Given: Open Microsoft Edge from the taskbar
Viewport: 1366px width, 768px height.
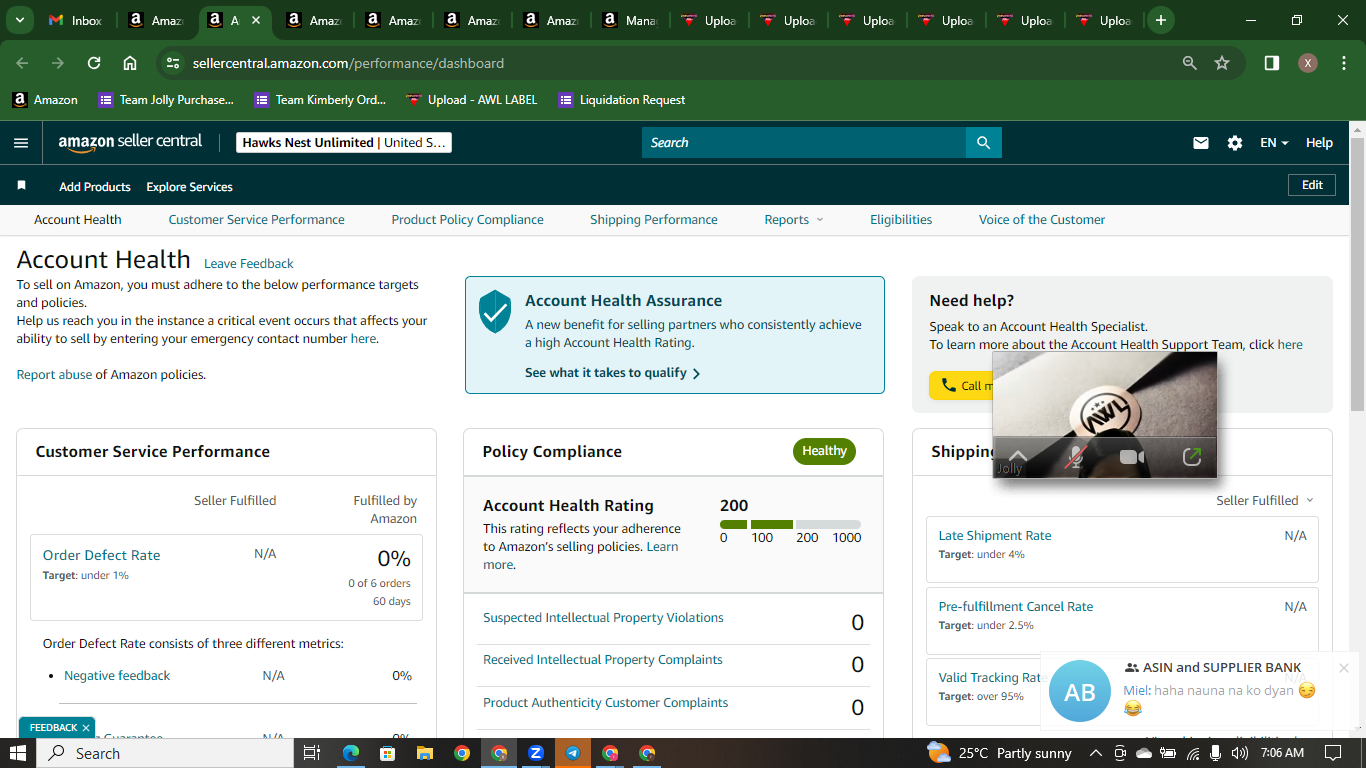Looking at the screenshot, I should point(350,753).
